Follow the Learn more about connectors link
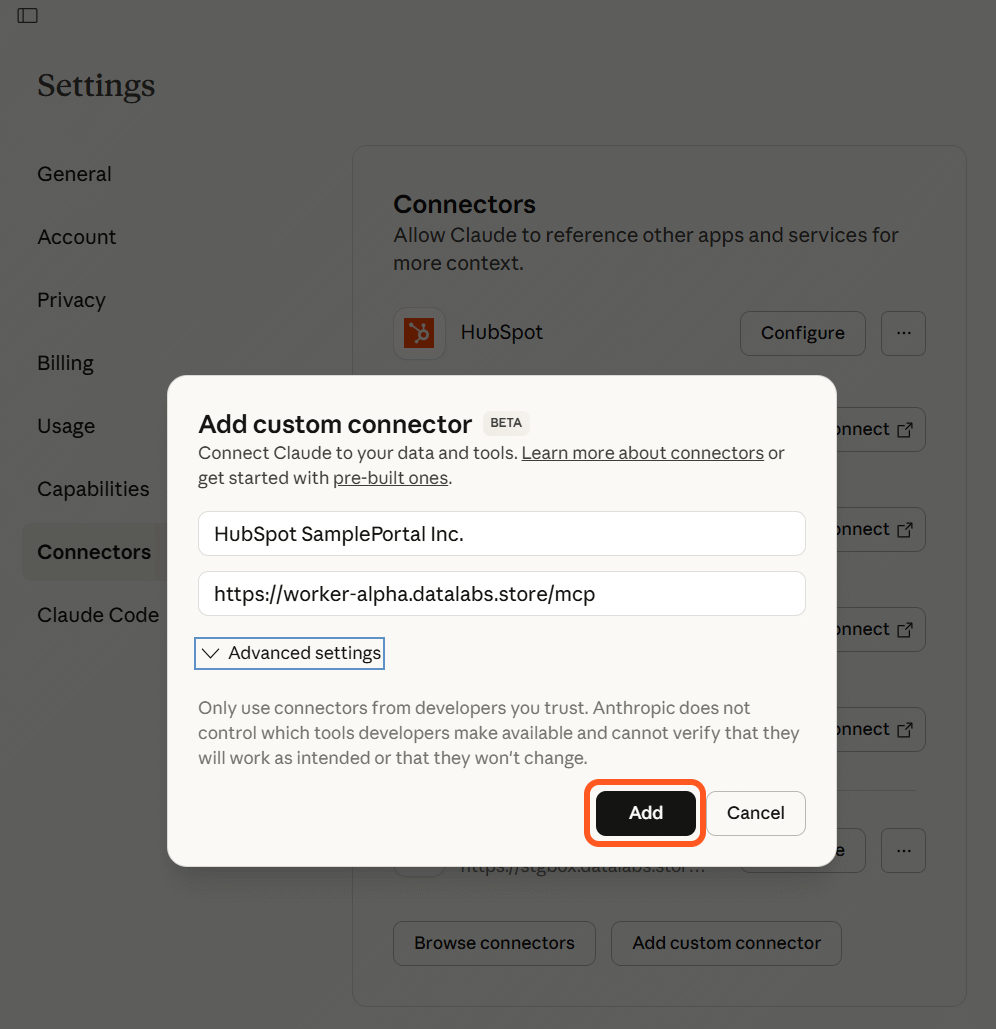The width and height of the screenshot is (996, 1029). point(643,452)
